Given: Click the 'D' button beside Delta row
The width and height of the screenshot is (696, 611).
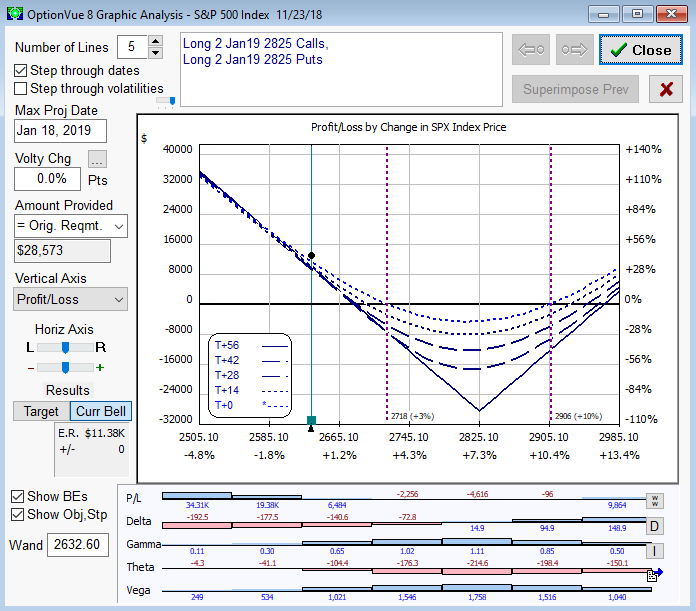Looking at the screenshot, I should click(655, 526).
